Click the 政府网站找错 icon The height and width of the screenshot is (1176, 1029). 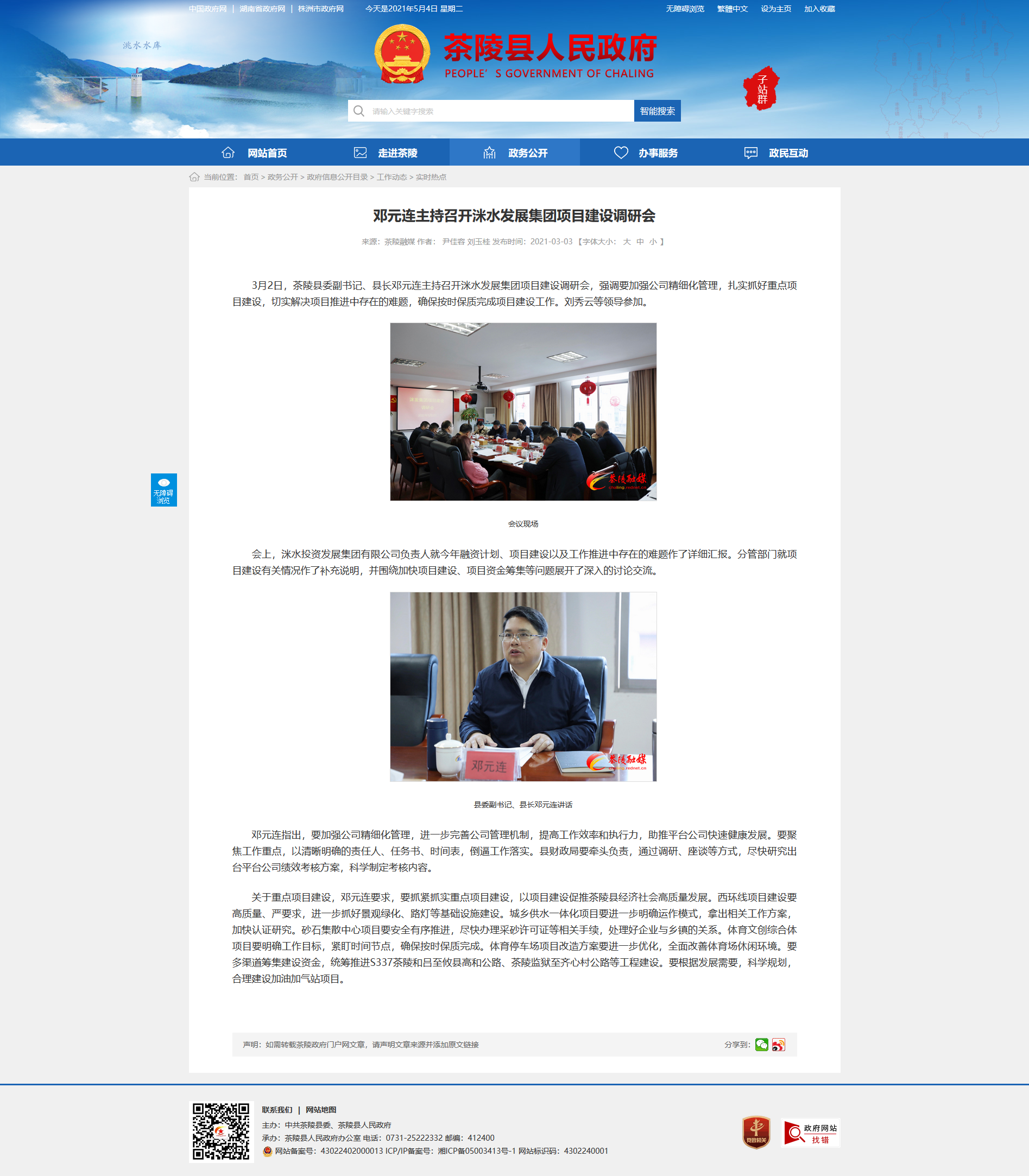pyautogui.click(x=811, y=1133)
